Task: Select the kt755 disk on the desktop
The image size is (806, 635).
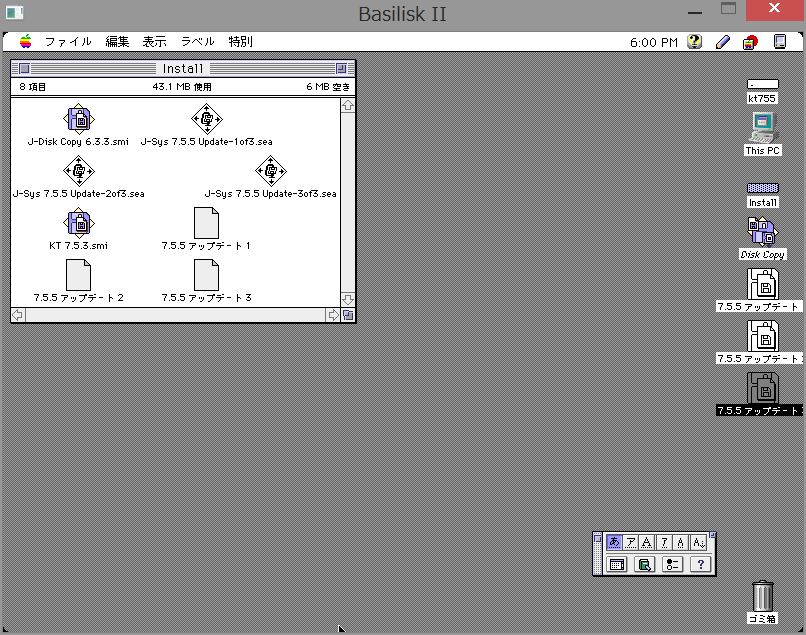Action: [x=762, y=84]
